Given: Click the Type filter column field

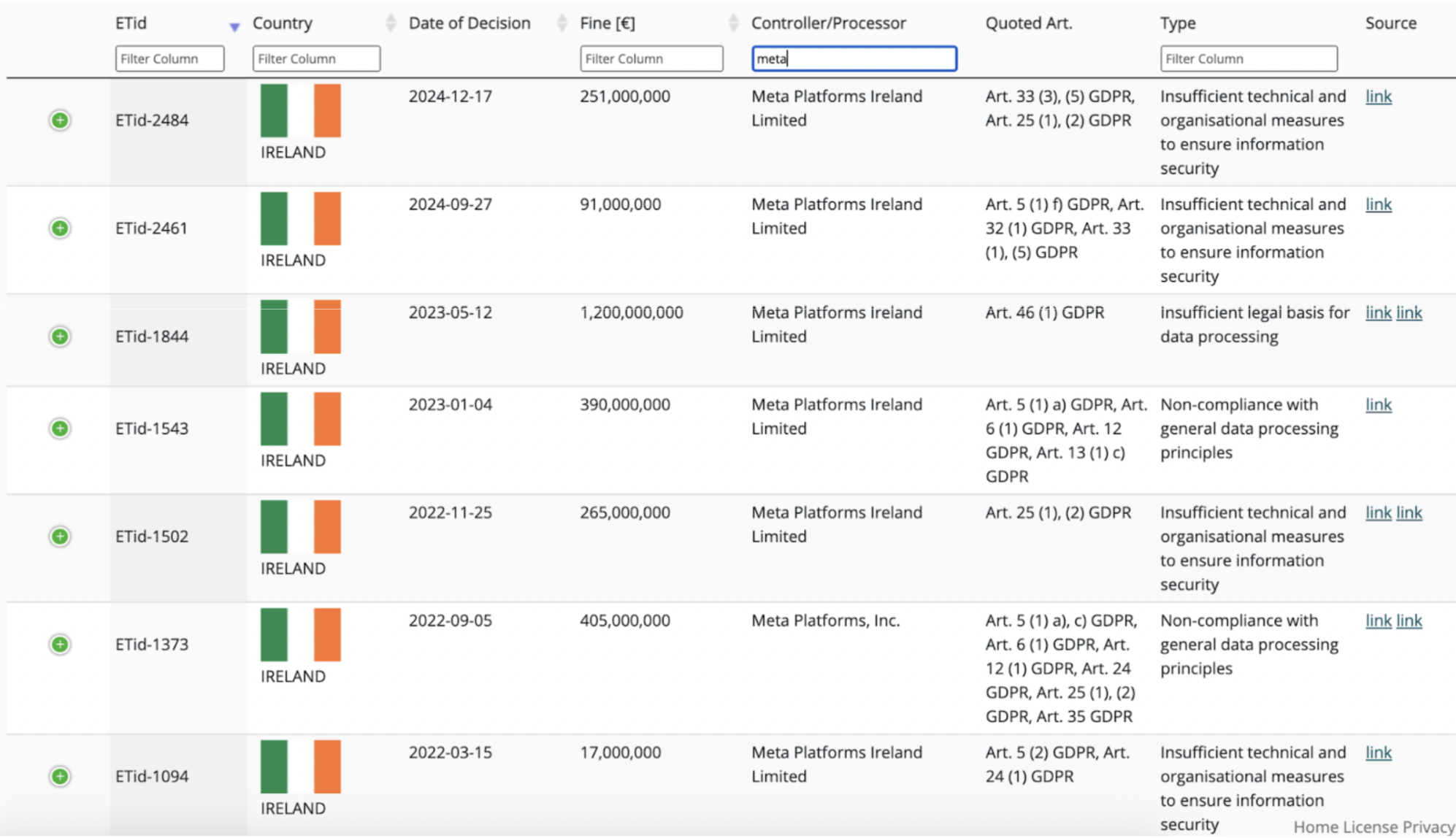Looking at the screenshot, I should click(1249, 58).
